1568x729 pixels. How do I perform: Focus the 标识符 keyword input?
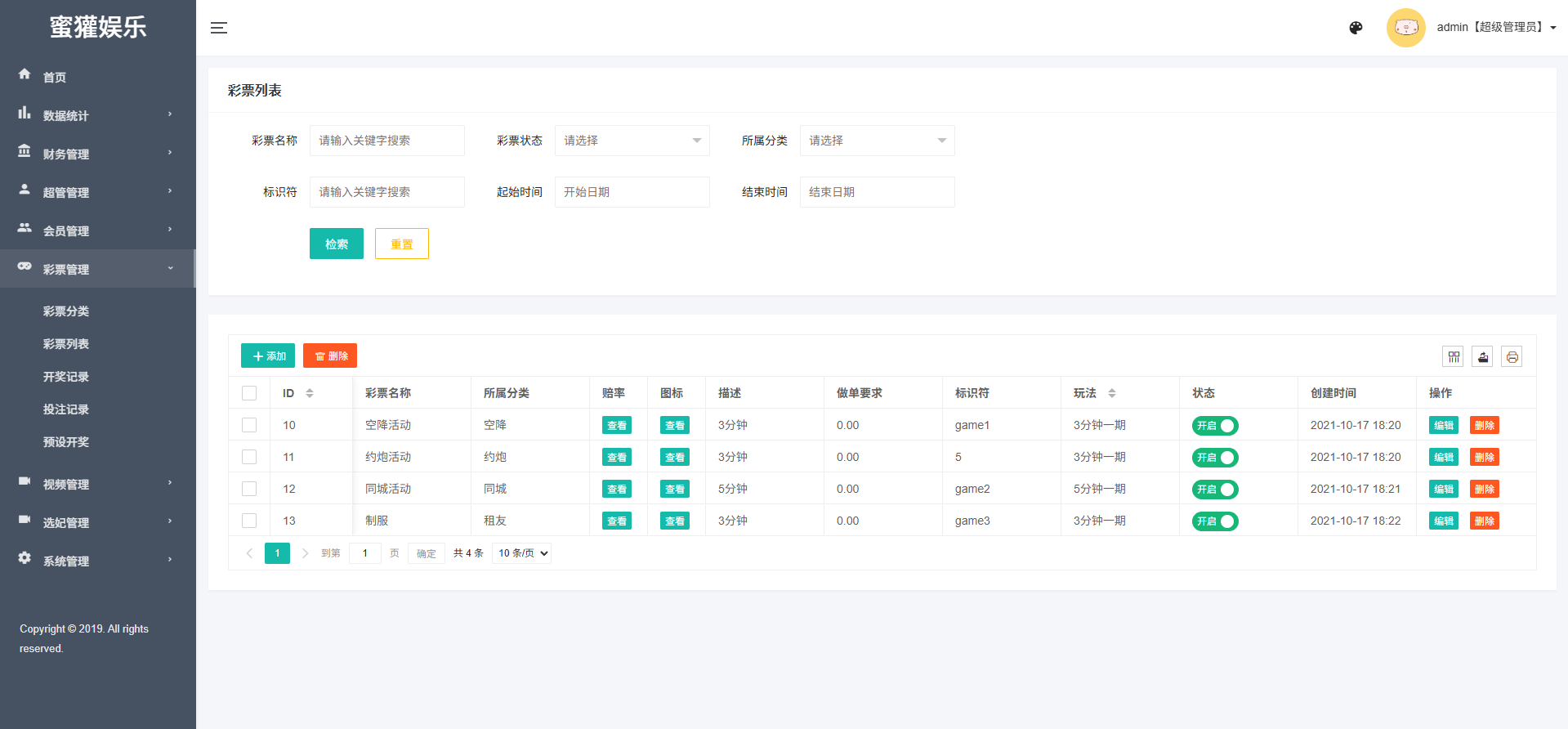(x=387, y=192)
